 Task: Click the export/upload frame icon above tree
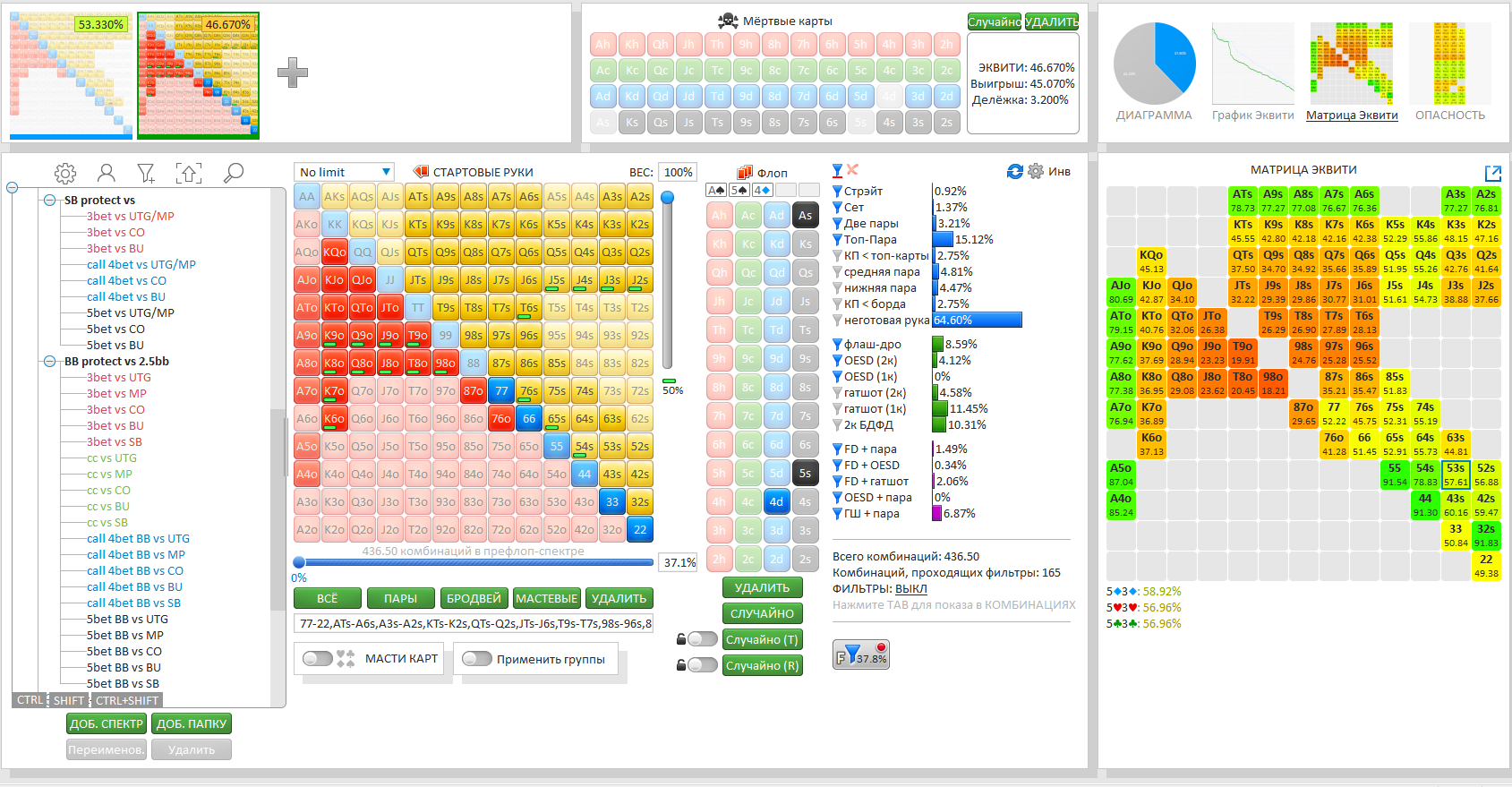pyautogui.click(x=188, y=173)
